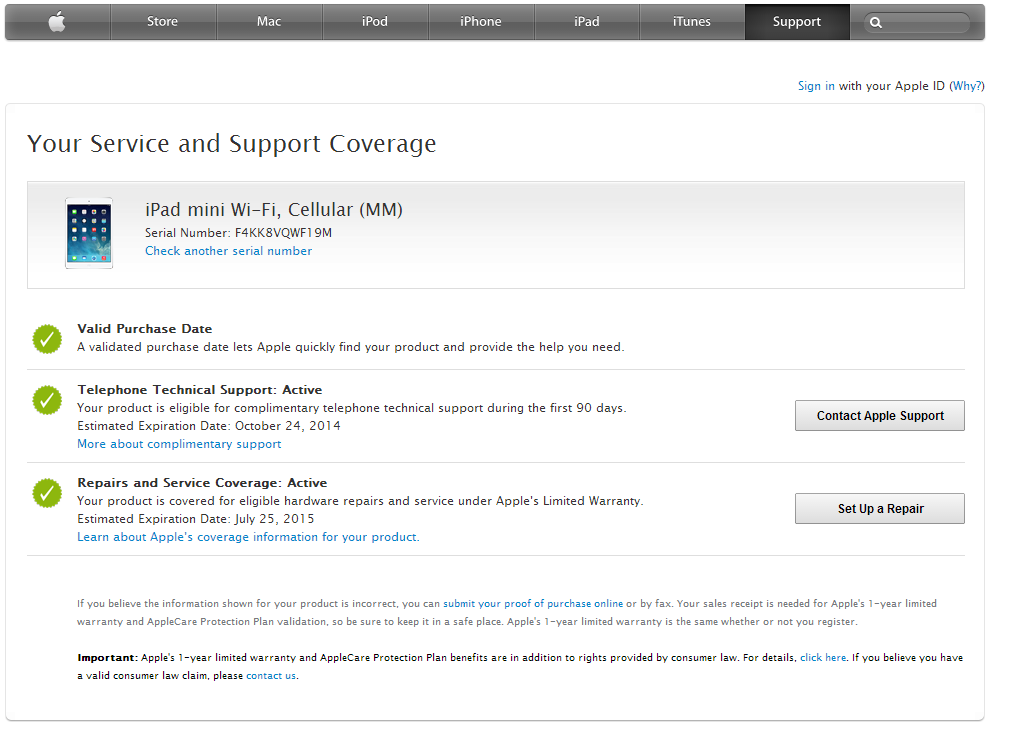Click the search magnifier icon
Viewport: 1032px width, 745px height.
876,23
